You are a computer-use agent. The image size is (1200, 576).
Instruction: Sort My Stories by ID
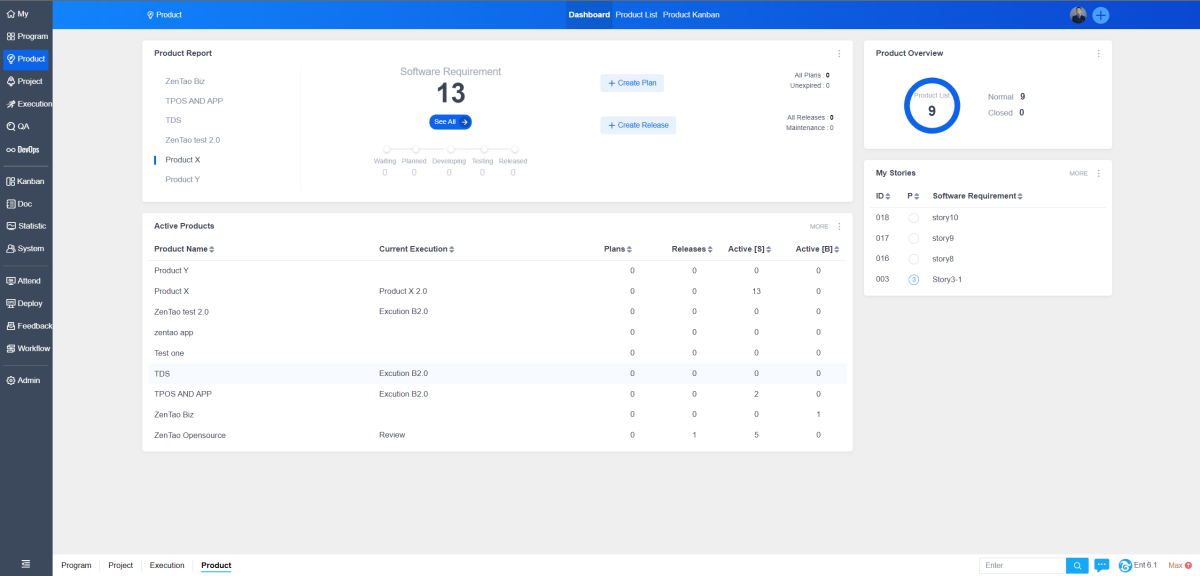[x=883, y=196]
